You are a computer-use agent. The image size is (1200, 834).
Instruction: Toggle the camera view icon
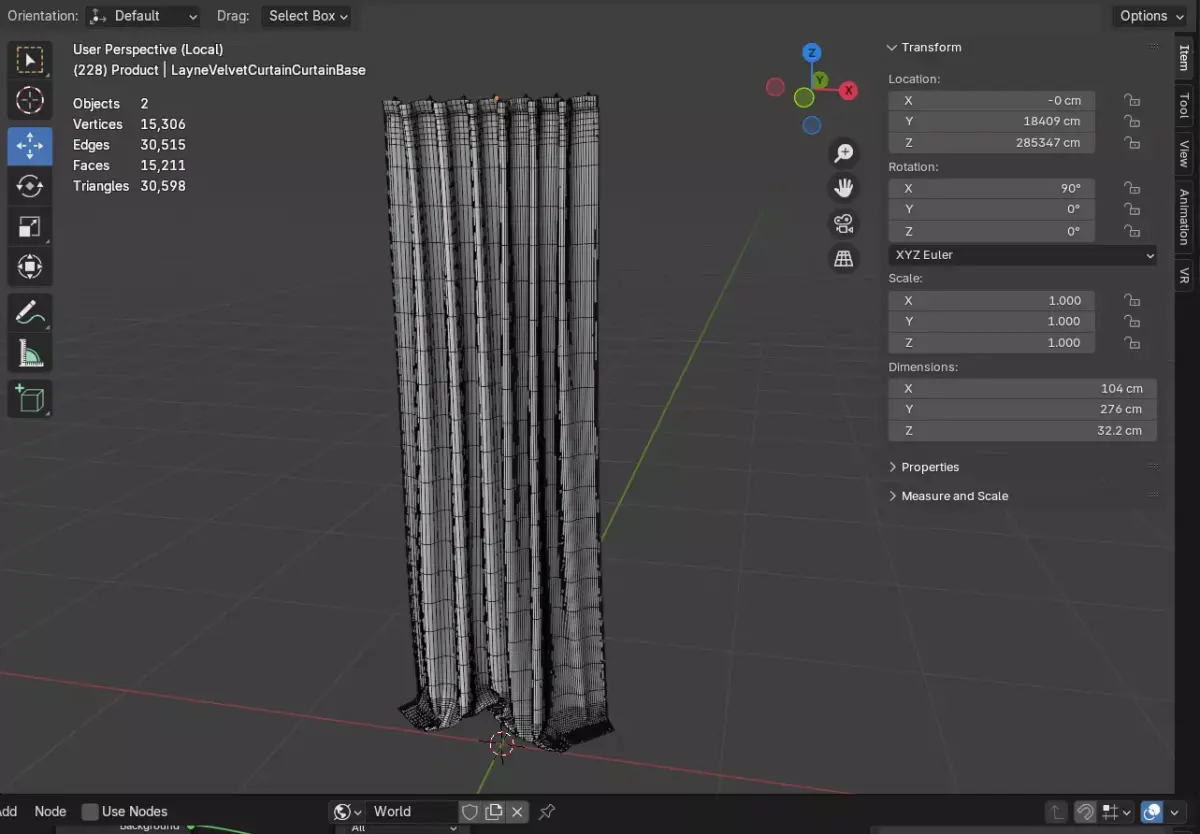[x=844, y=223]
